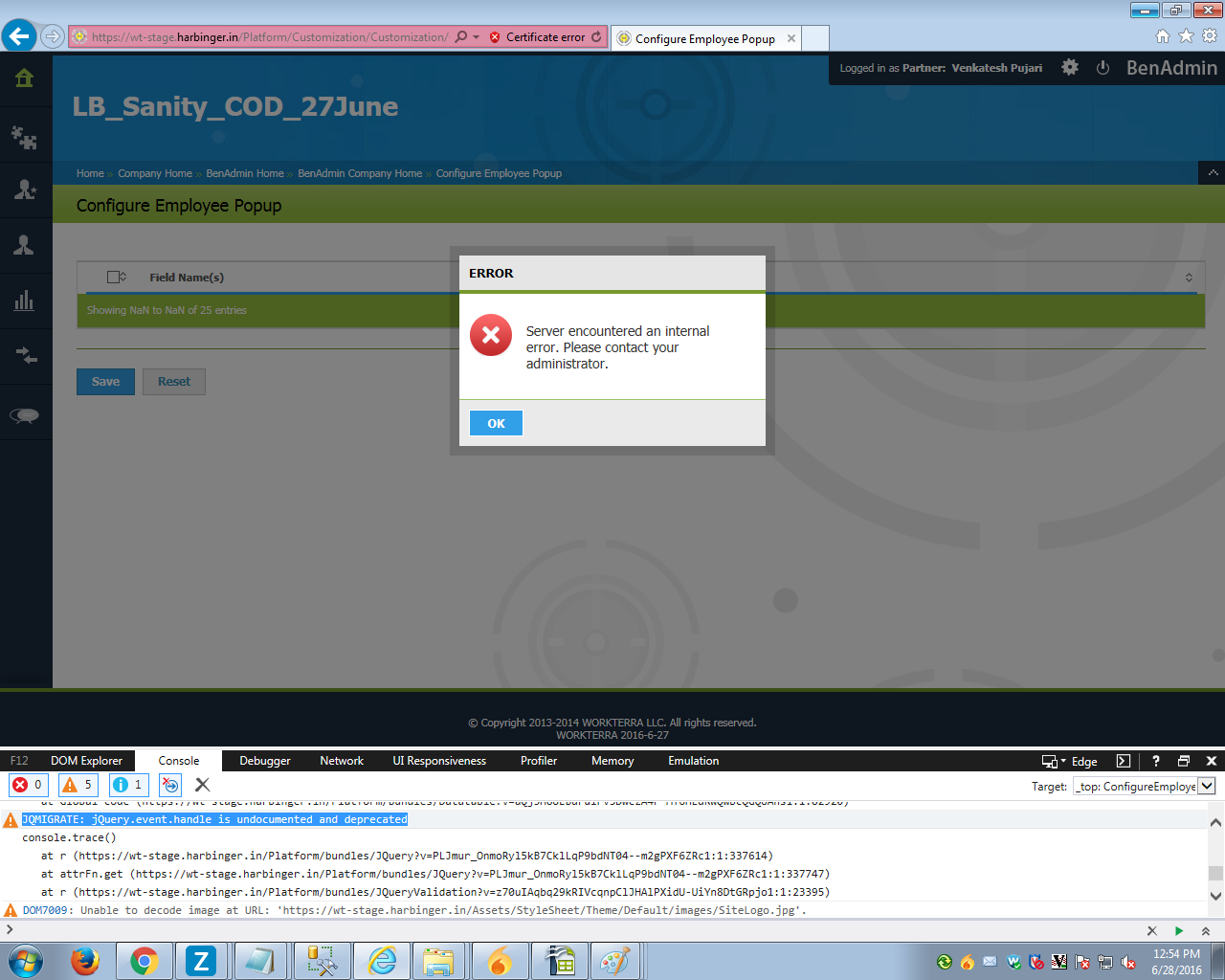Viewport: 1225px width, 980px height.
Task: Open sidebar chat bubble icon
Action: point(25,415)
